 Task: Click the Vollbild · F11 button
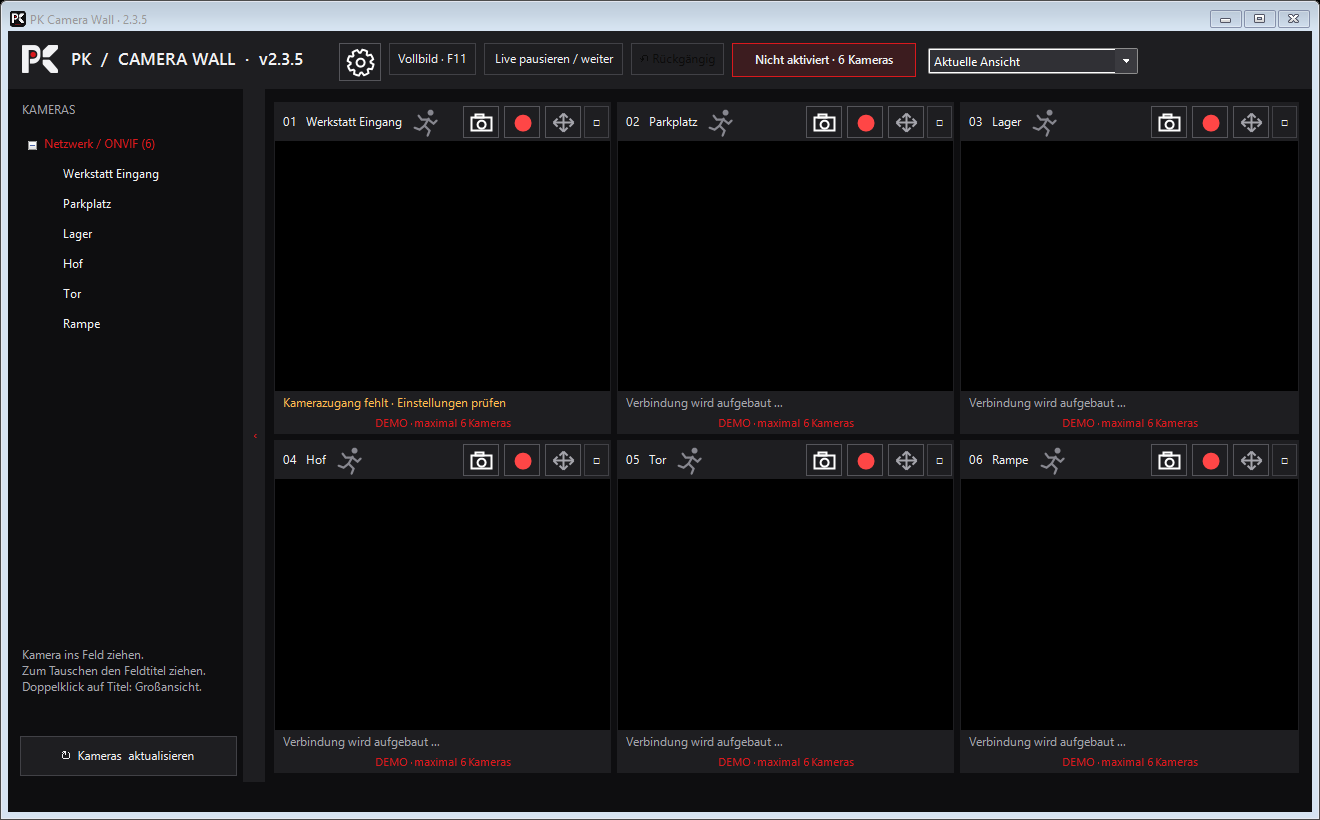coord(432,59)
